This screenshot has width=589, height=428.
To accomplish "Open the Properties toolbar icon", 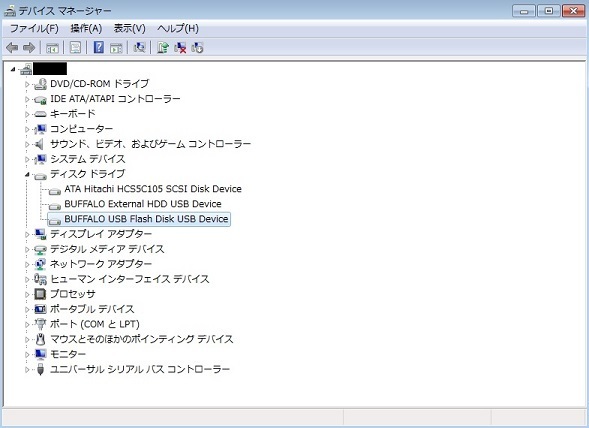I will 76,48.
